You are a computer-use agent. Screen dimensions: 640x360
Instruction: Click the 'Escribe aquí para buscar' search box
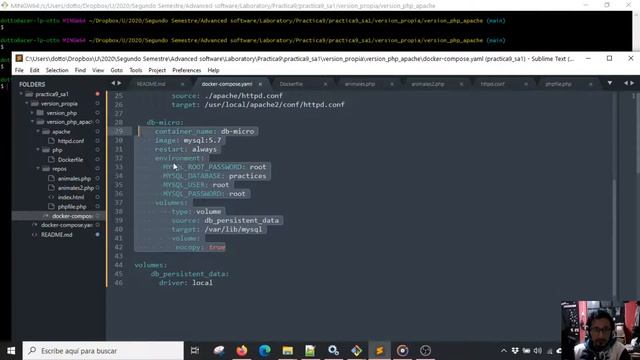tap(103, 351)
